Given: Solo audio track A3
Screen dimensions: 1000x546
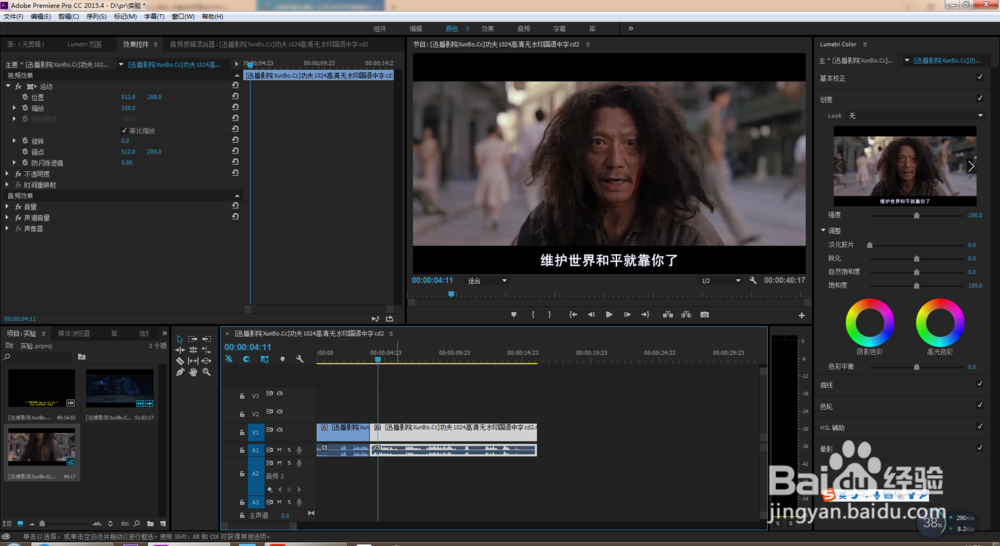Looking at the screenshot, I should click(290, 502).
